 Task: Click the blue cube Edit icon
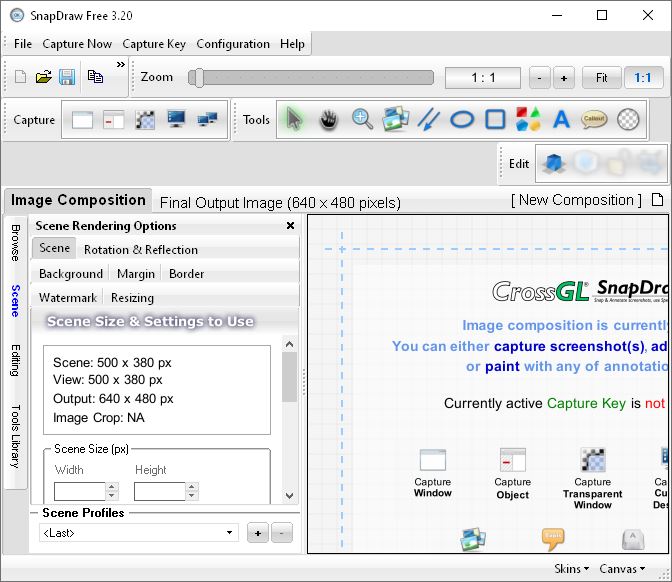tap(553, 164)
